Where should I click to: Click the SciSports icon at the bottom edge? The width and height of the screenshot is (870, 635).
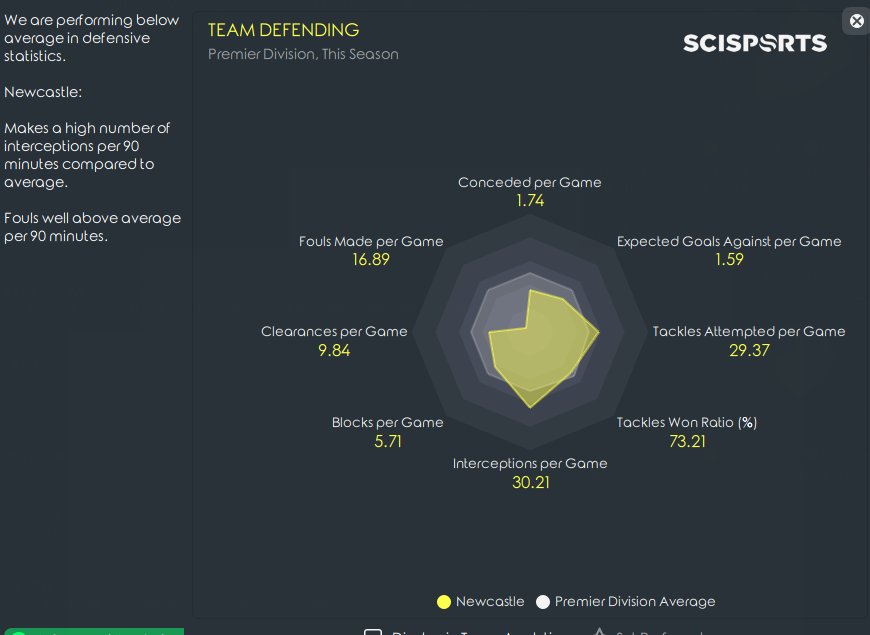coord(600,632)
